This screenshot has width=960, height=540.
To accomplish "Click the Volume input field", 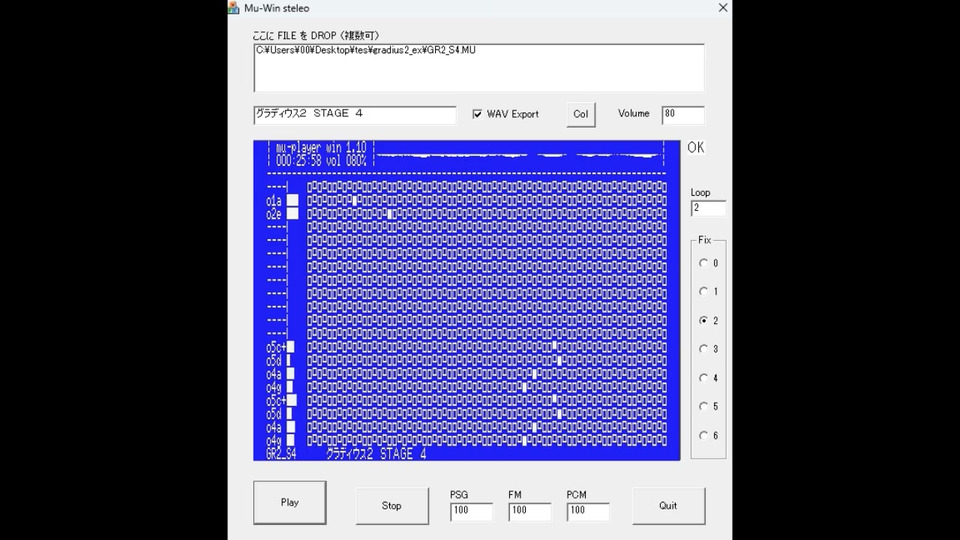I will (x=683, y=114).
